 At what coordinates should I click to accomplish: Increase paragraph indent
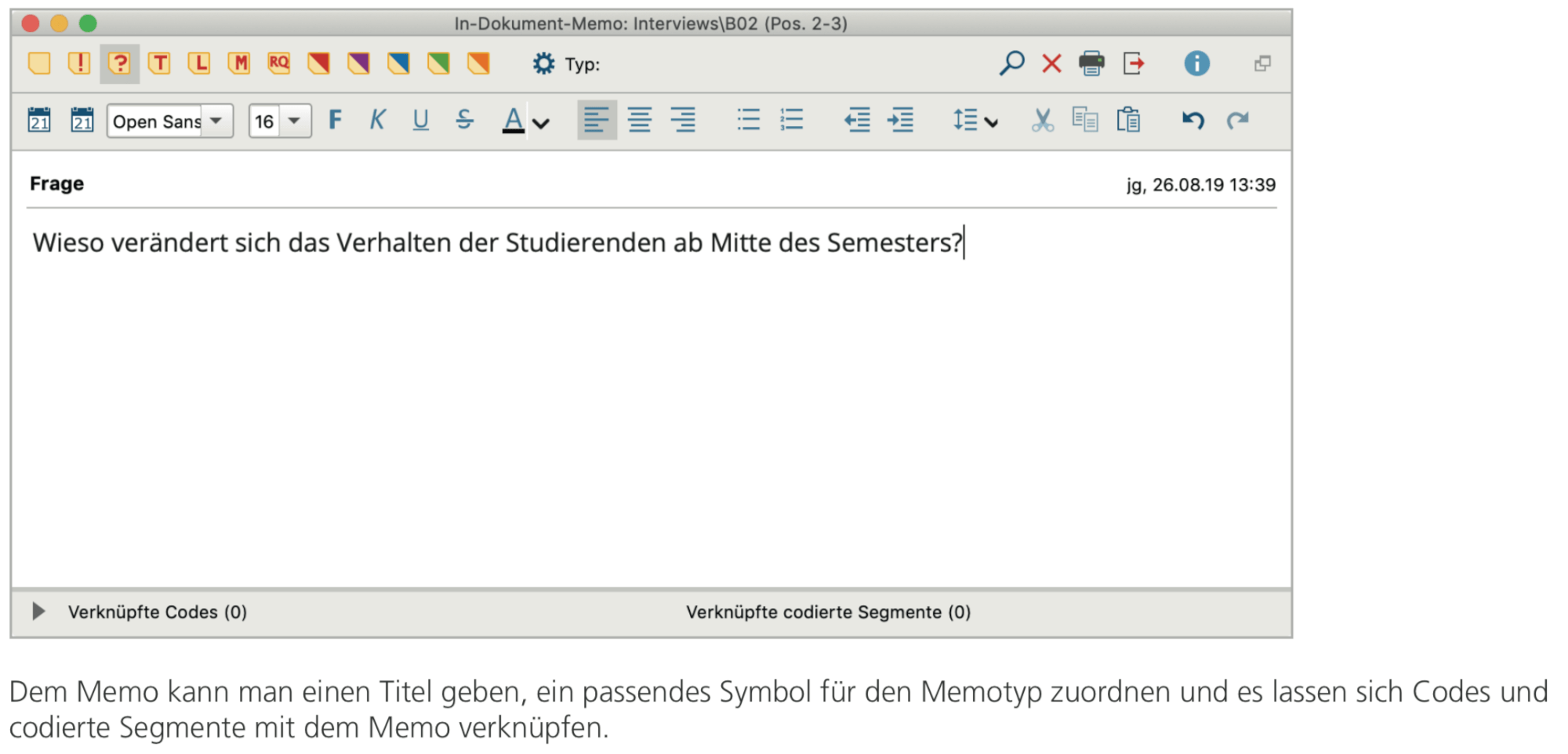point(900,120)
